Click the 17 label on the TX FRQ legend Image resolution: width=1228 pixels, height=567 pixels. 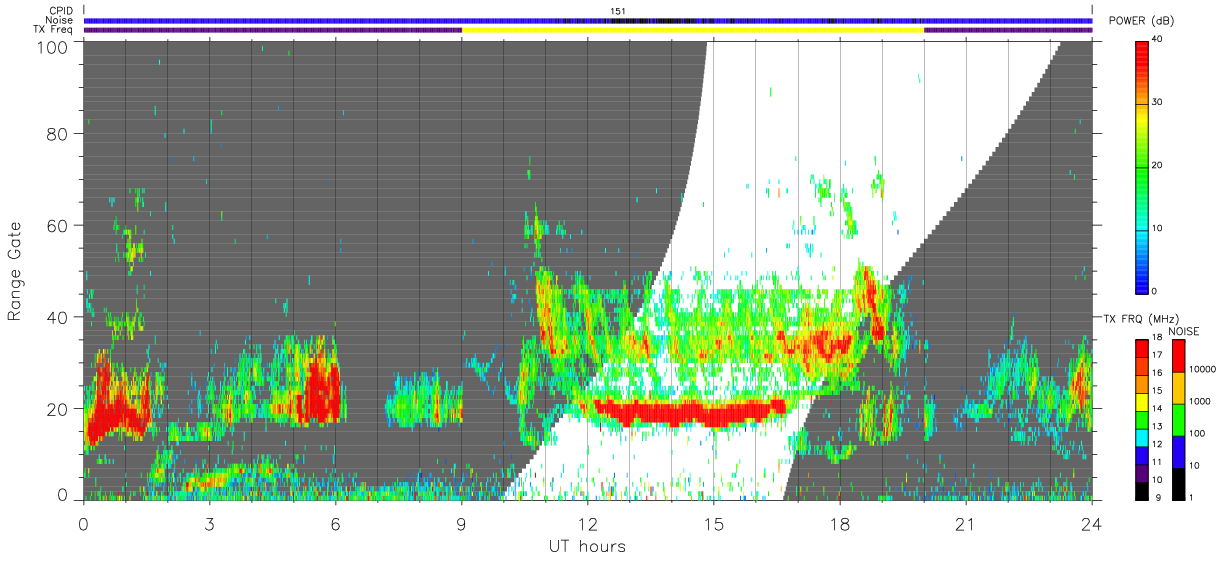1157,355
